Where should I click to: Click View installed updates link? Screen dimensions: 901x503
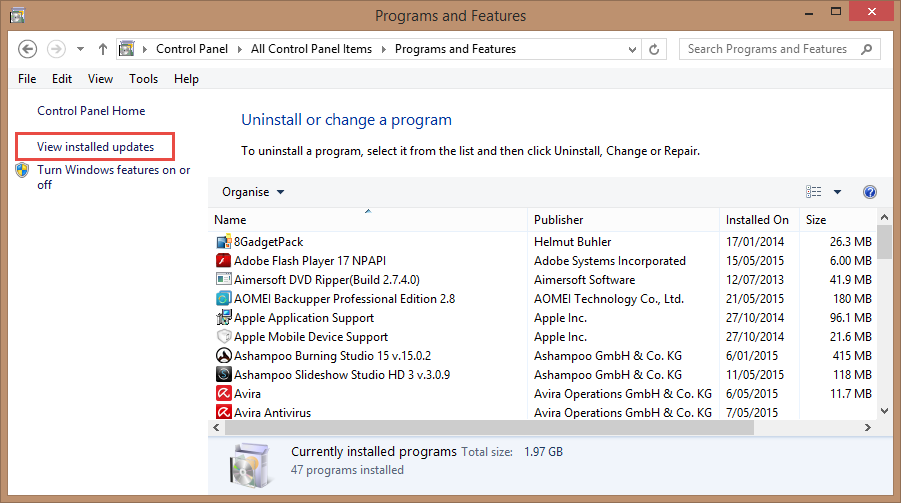pyautogui.click(x=95, y=147)
